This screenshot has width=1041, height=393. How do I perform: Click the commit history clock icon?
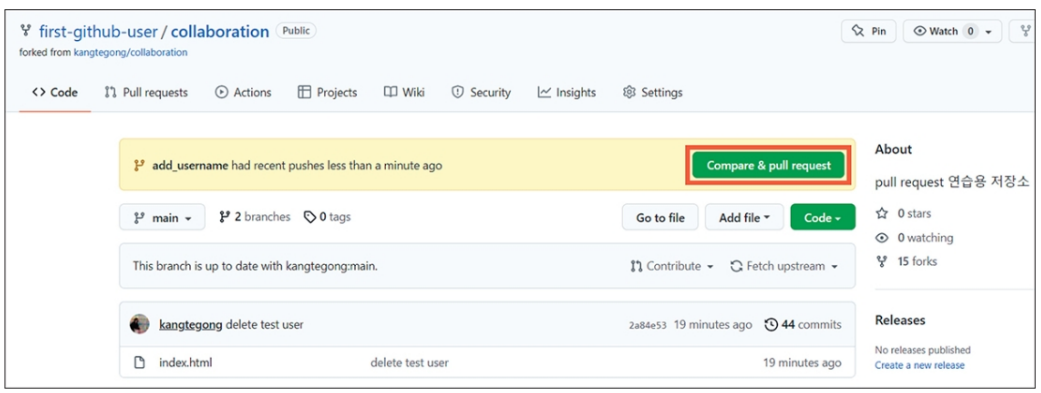click(771, 325)
